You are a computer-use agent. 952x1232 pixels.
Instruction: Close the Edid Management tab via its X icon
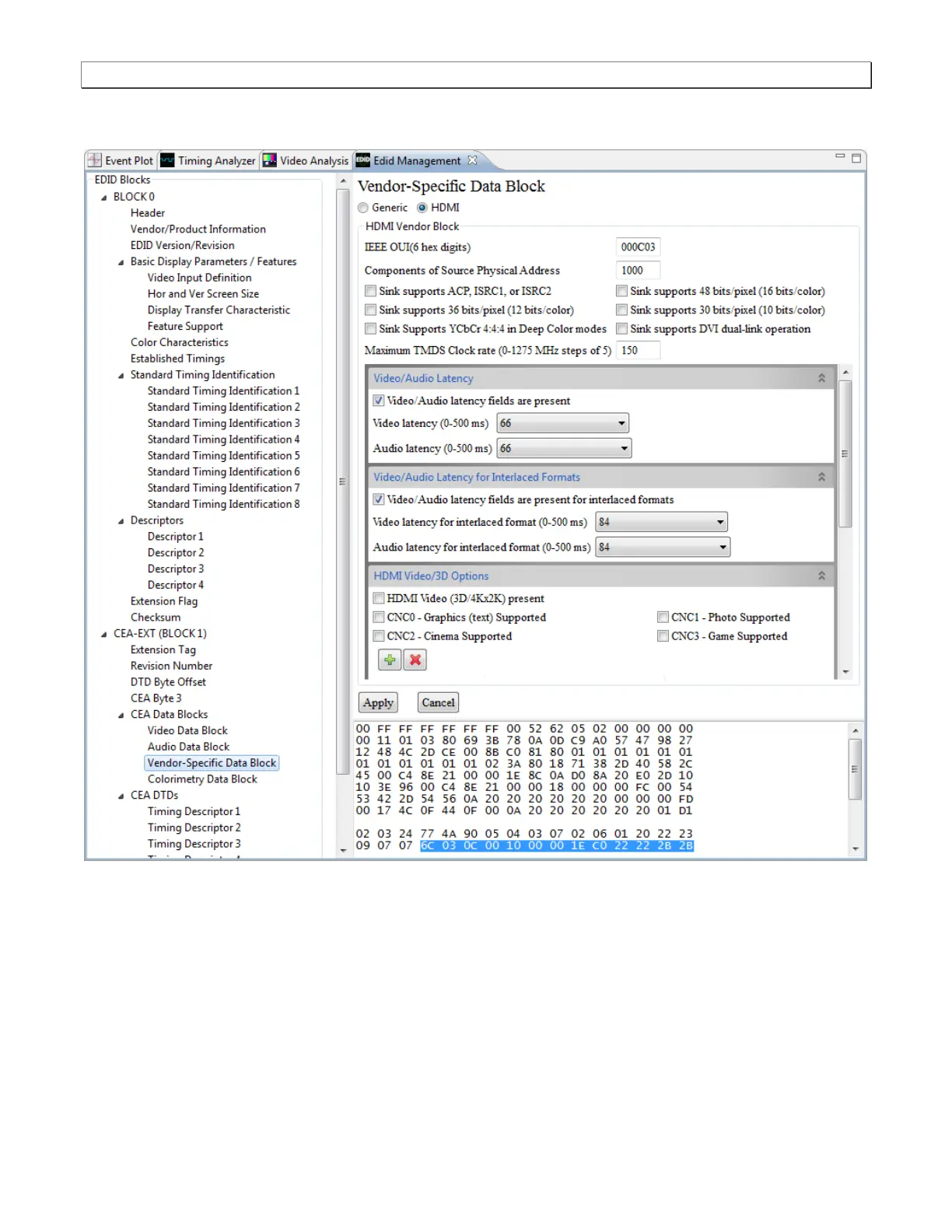(472, 160)
